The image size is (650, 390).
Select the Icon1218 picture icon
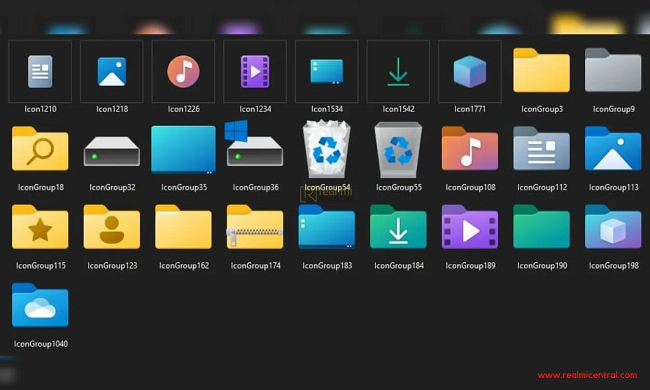coord(112,72)
